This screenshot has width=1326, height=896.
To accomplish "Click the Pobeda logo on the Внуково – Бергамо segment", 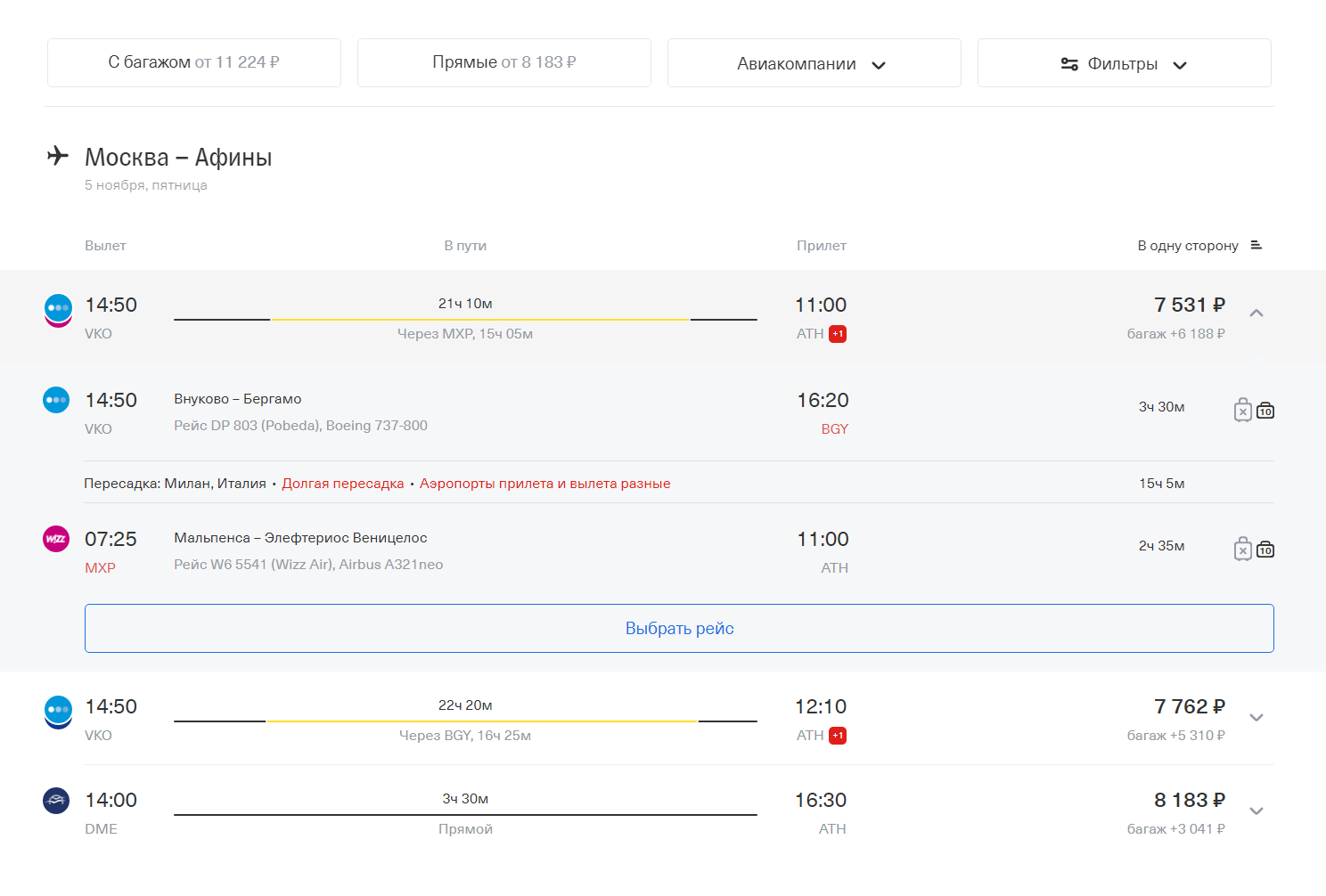I will [x=56, y=400].
